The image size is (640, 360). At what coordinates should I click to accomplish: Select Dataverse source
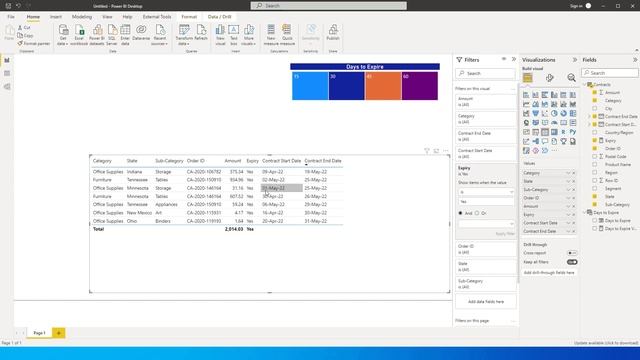141,33
